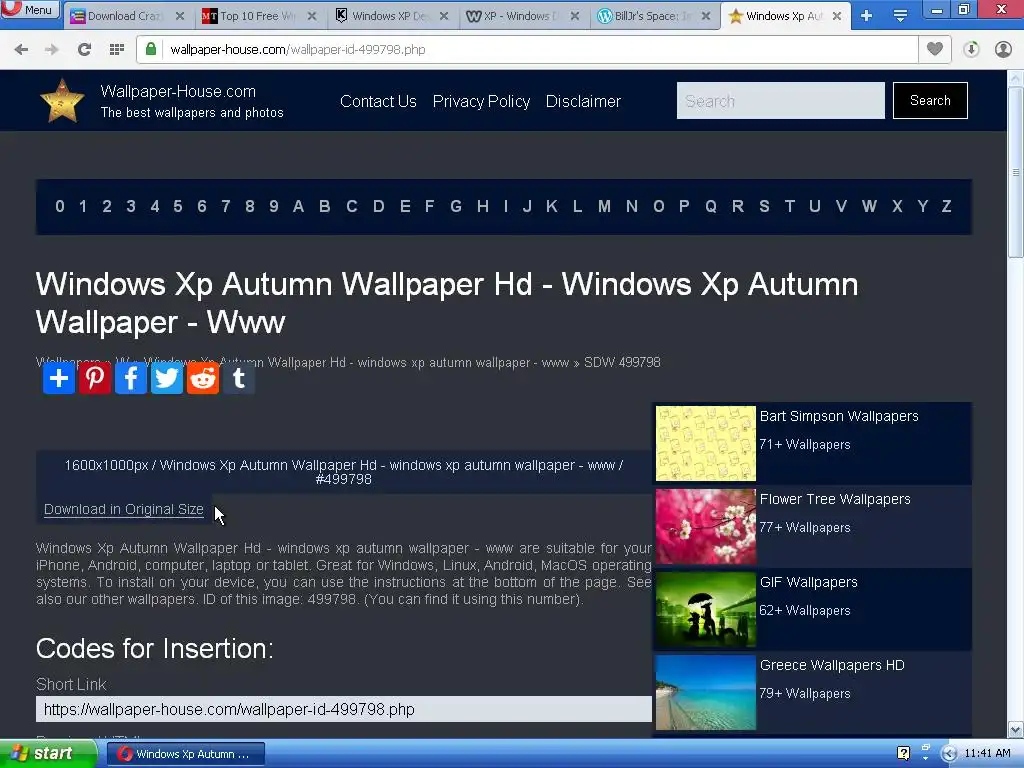Viewport: 1024px width, 768px height.
Task: Open the Flower Tree Wallpapers thumbnail
Action: pyautogui.click(x=705, y=526)
